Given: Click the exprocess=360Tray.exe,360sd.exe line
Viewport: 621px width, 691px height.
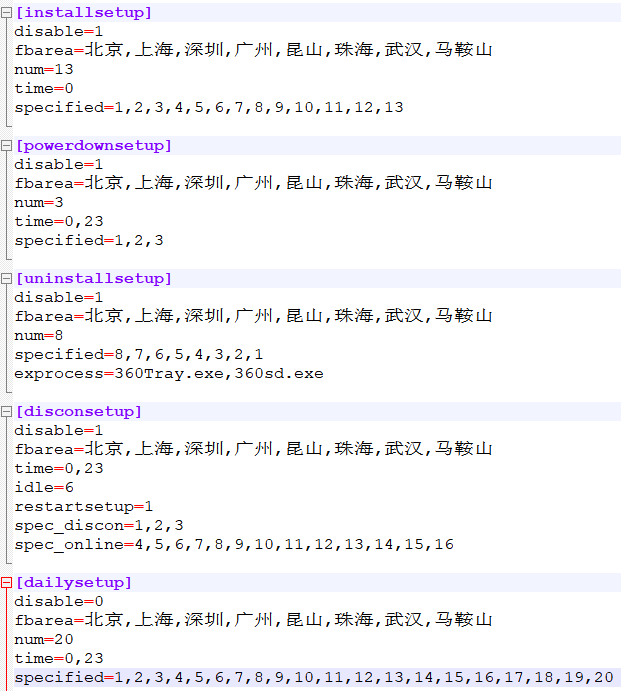Looking at the screenshot, I should (169, 374).
